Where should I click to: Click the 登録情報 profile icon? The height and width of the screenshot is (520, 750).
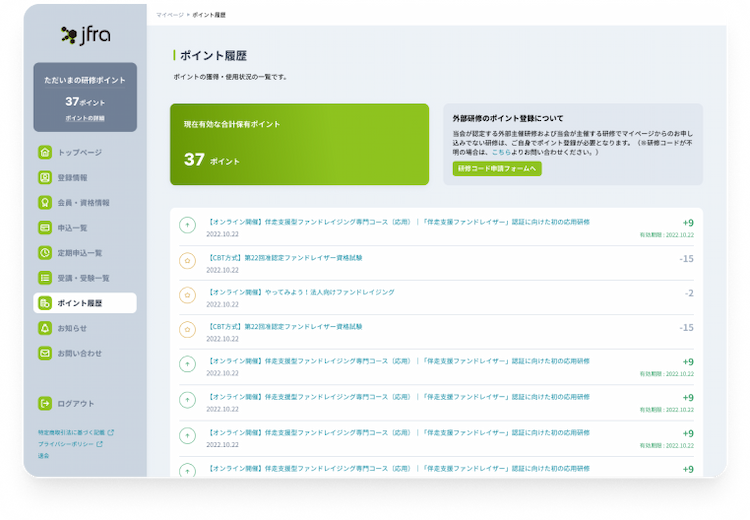click(45, 177)
